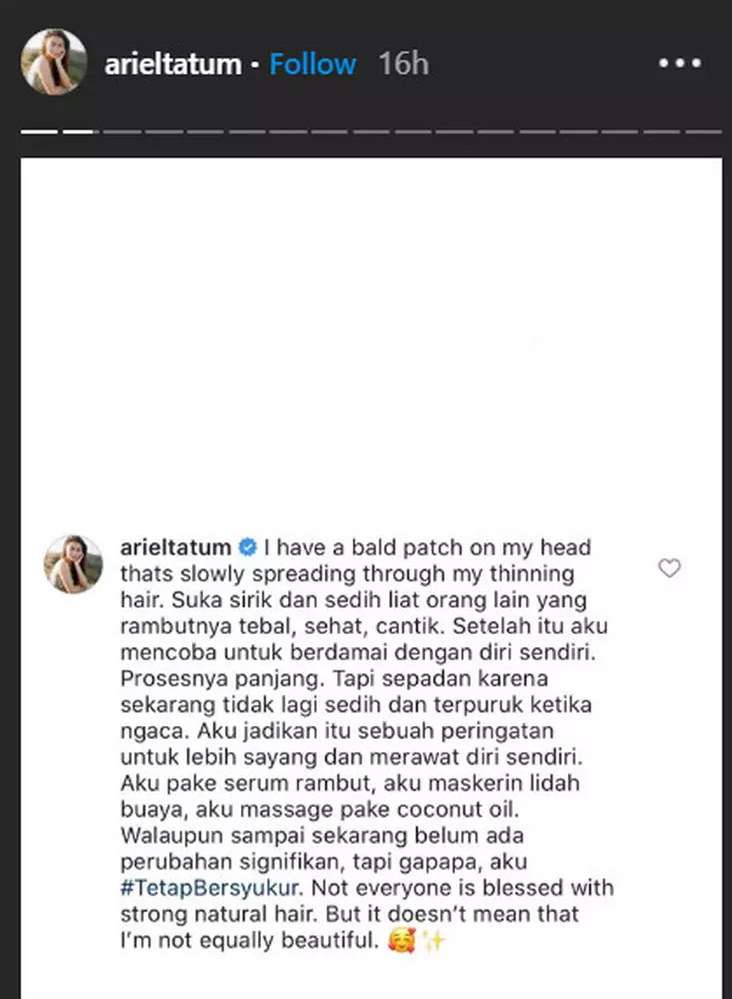This screenshot has width=732, height=999.
Task: Open bold arieltatum username in the caption
Action: tap(176, 547)
